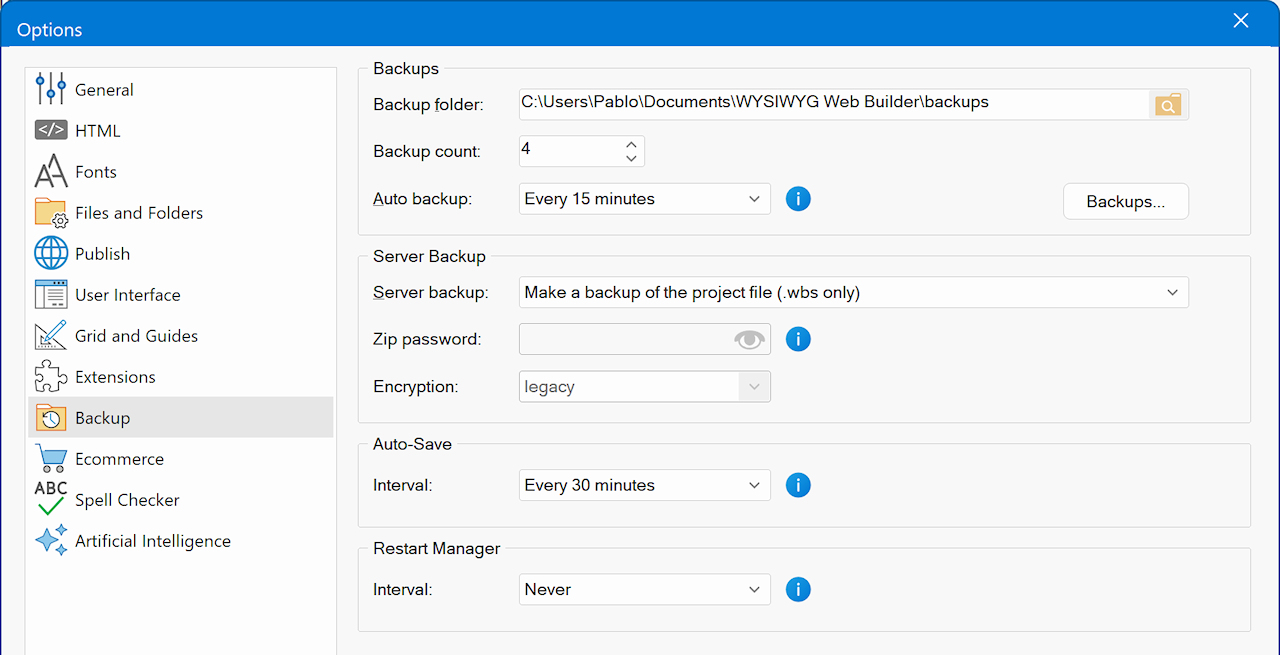
Task: Switch to Files and Folders section
Action: click(x=139, y=213)
